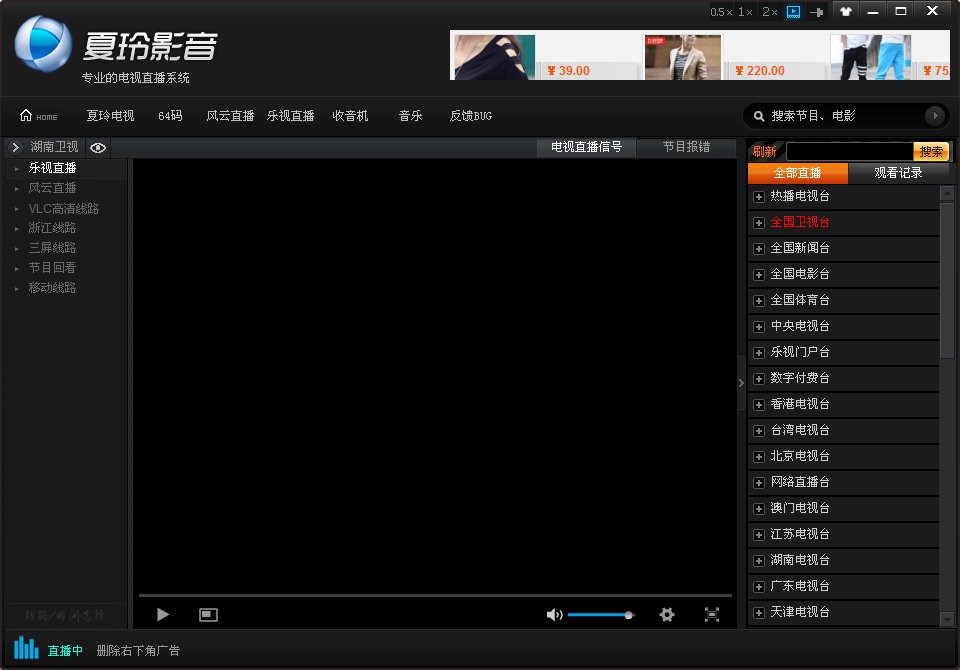Select VLC高清线路 line
This screenshot has height=670, width=960.
pos(64,208)
